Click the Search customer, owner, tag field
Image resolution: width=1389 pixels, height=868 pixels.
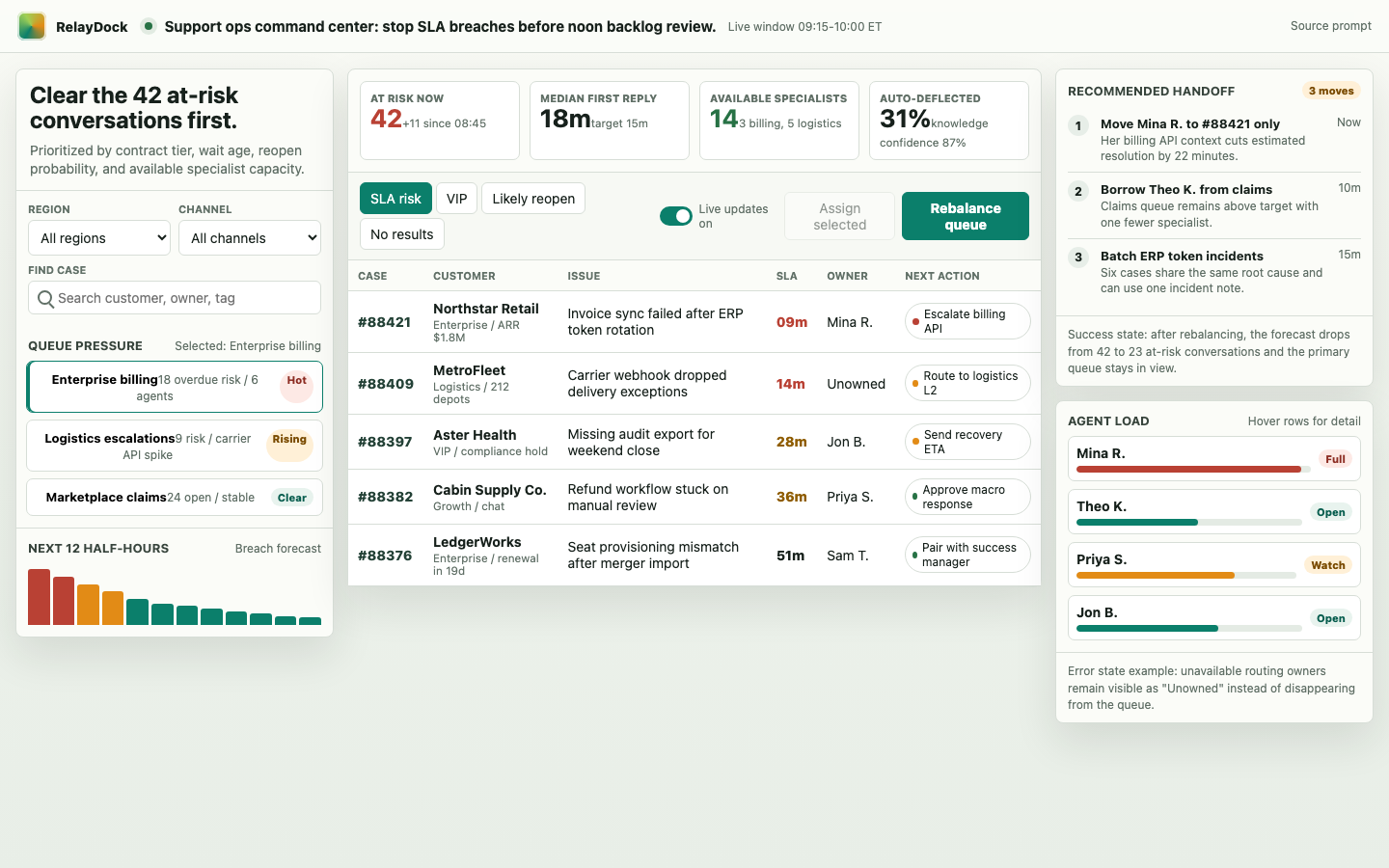pyautogui.click(x=175, y=298)
